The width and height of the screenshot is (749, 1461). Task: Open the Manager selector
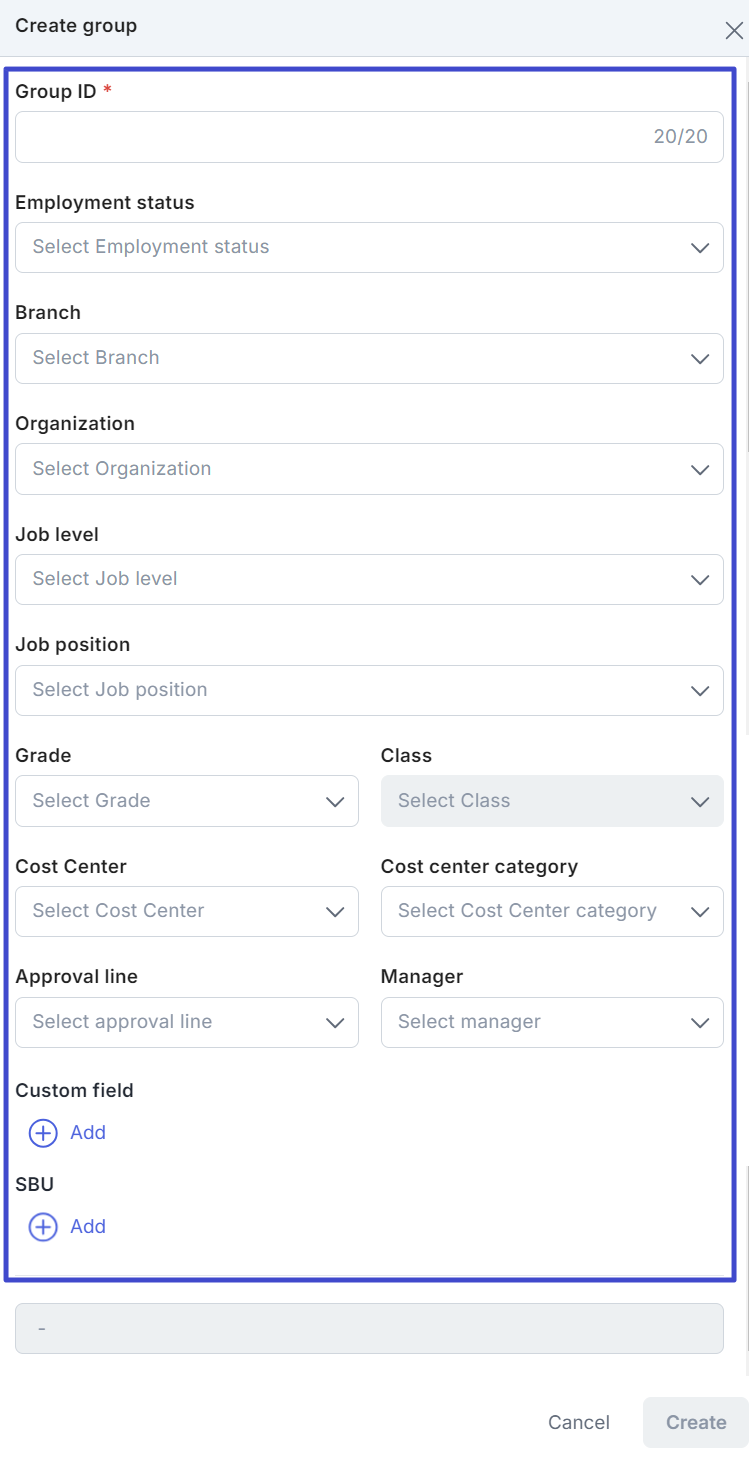pos(551,1022)
